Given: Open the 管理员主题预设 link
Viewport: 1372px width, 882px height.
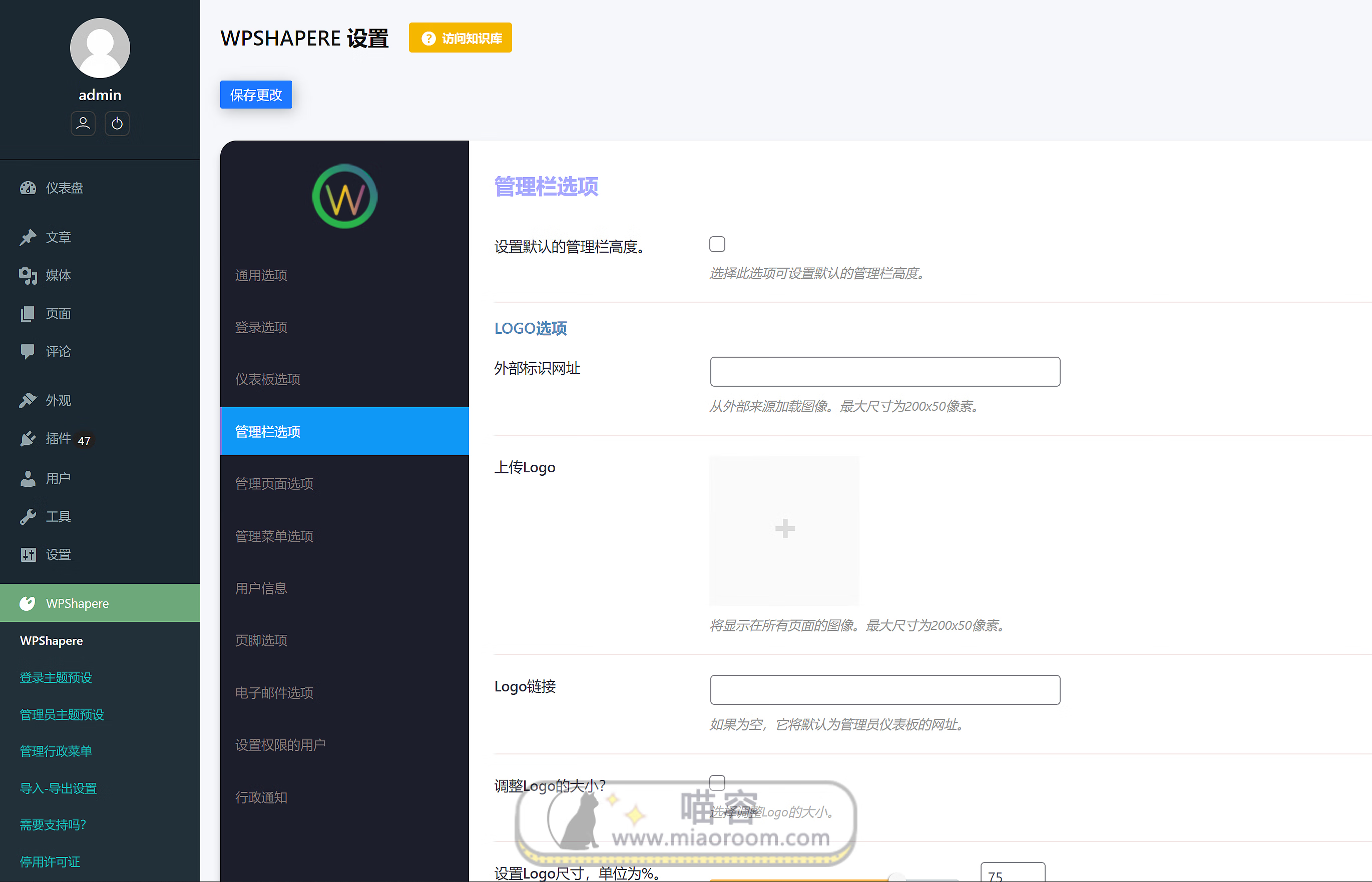Looking at the screenshot, I should (x=62, y=715).
